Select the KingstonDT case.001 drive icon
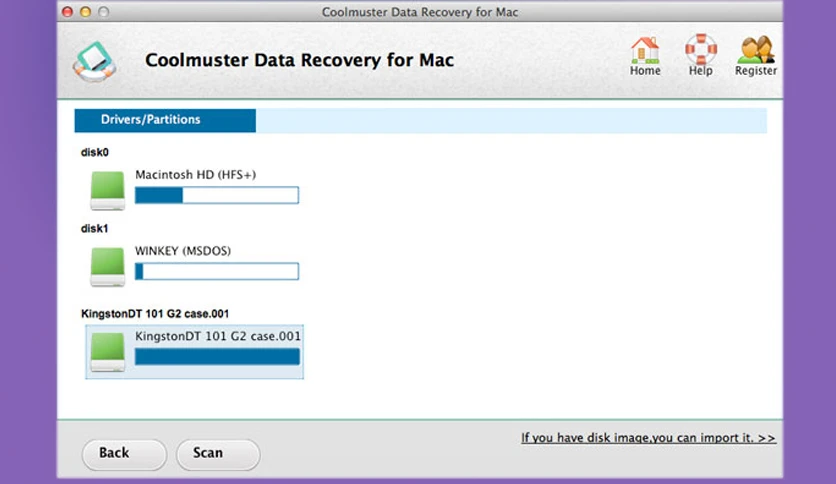The image size is (836, 484). pos(108,352)
